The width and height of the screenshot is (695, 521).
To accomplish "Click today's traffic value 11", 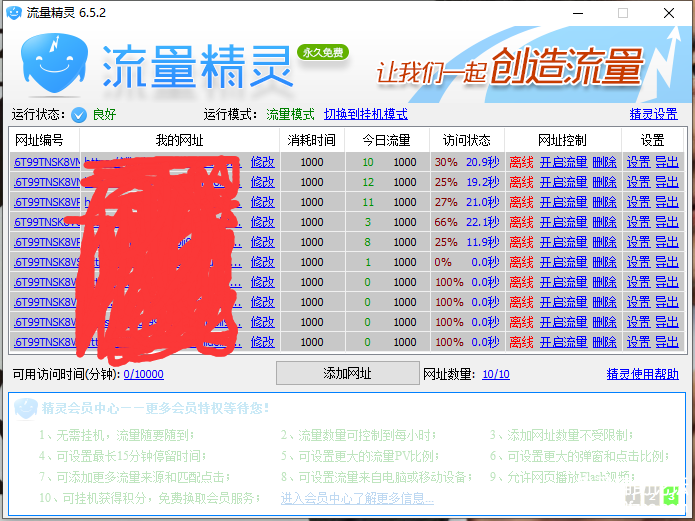I will click(x=368, y=202).
